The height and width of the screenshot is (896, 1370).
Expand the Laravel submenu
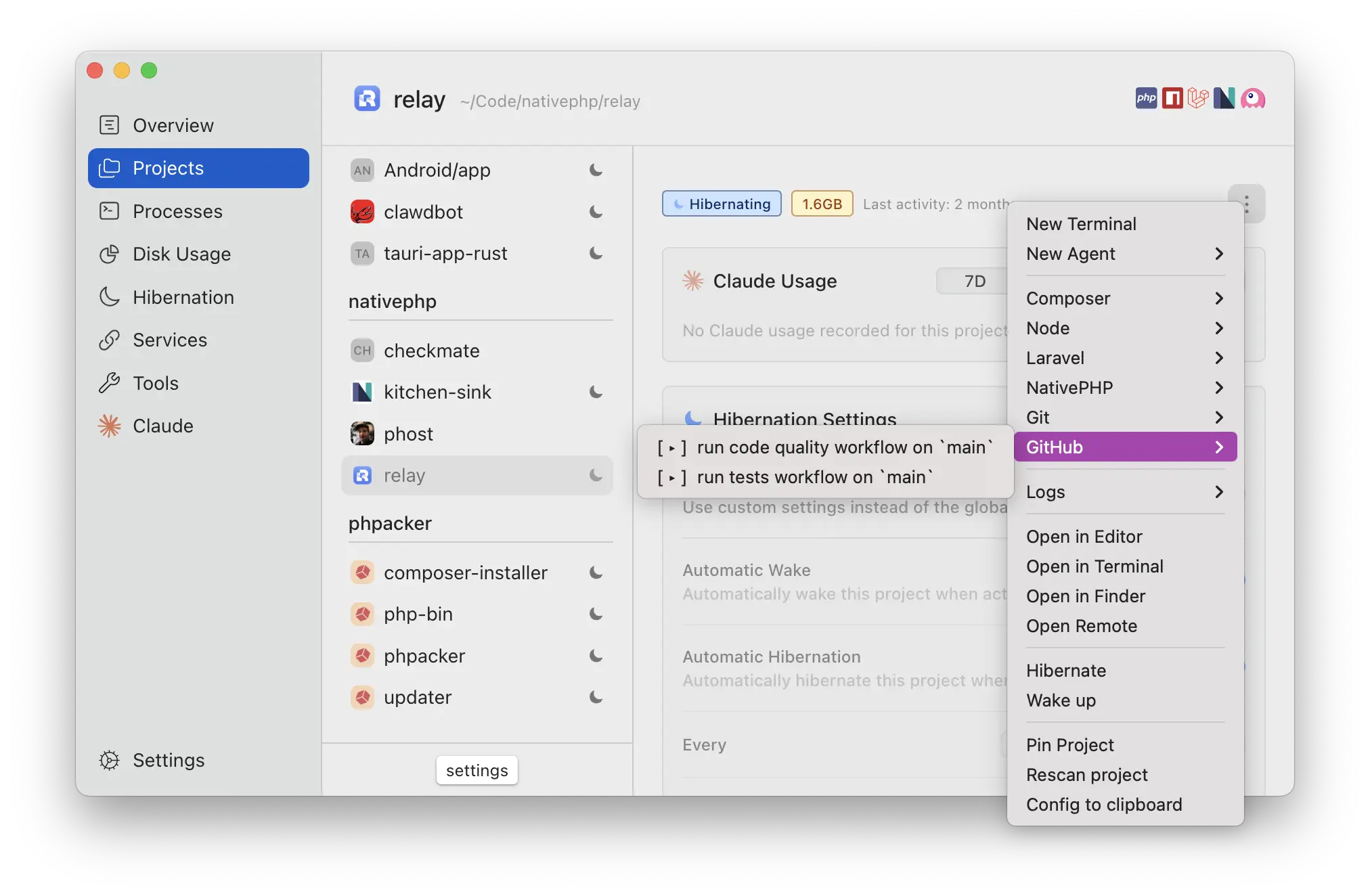[1125, 358]
